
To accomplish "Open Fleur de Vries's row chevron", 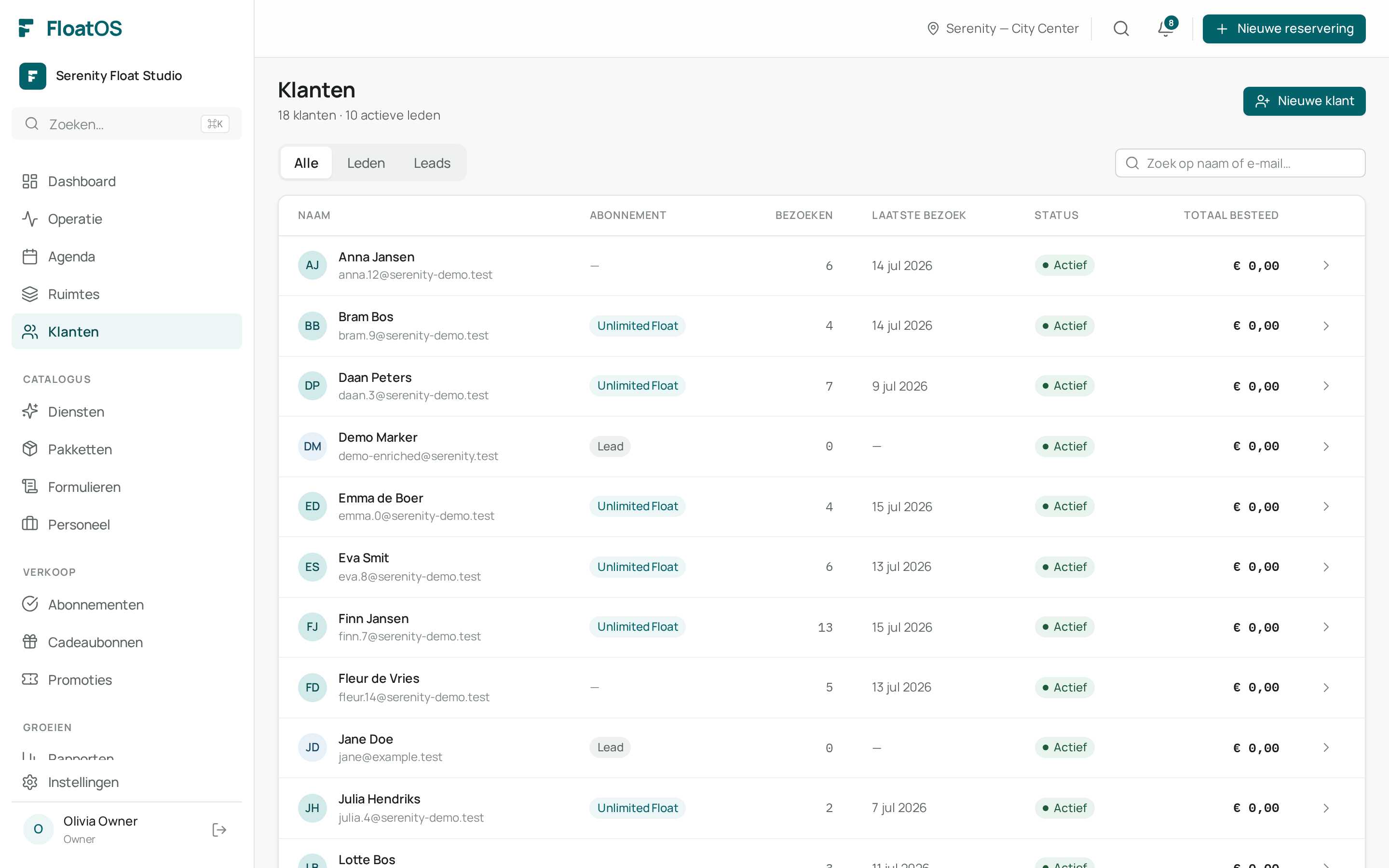I will coord(1326,687).
